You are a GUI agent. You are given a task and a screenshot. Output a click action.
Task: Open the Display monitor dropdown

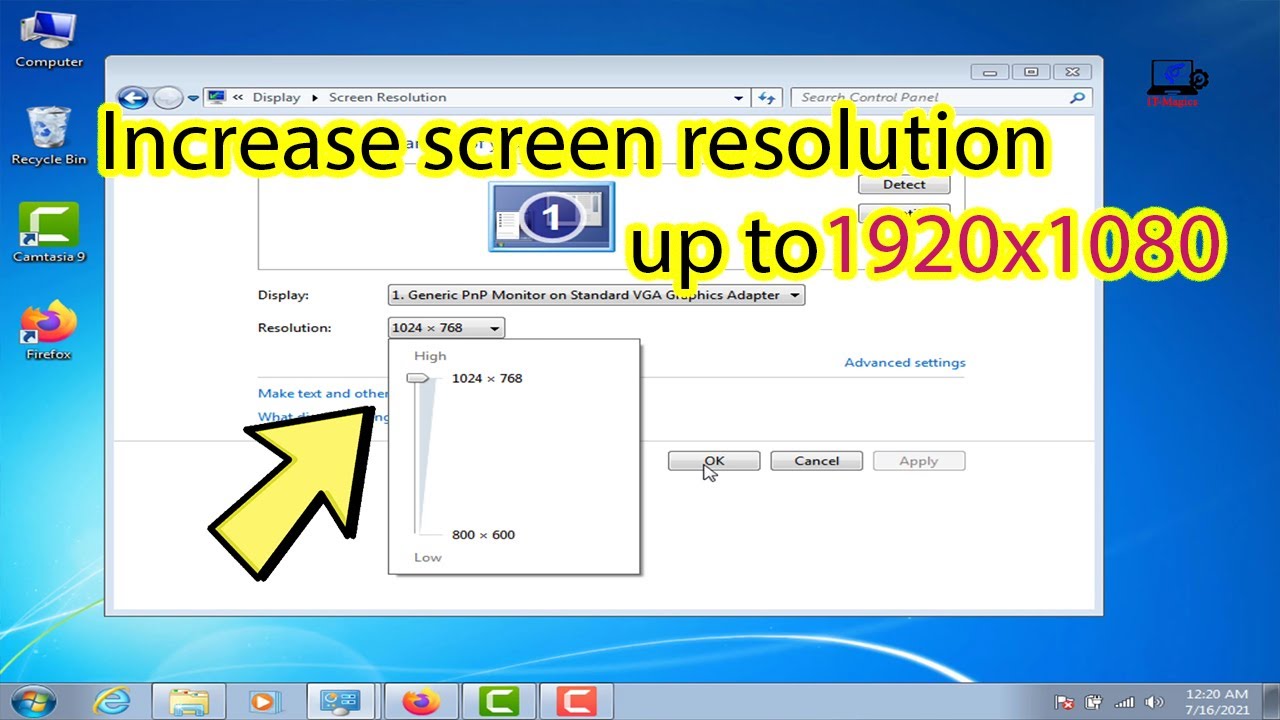pos(596,295)
